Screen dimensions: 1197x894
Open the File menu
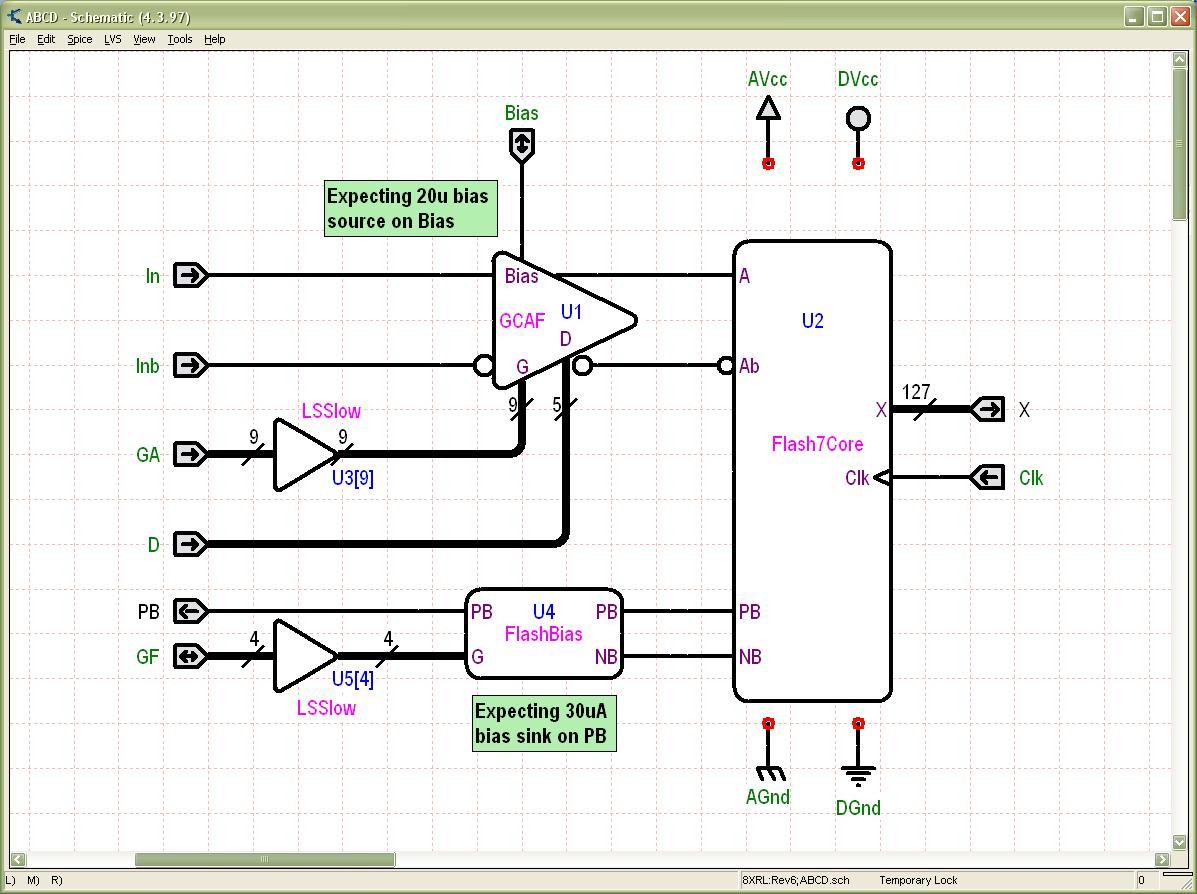17,39
